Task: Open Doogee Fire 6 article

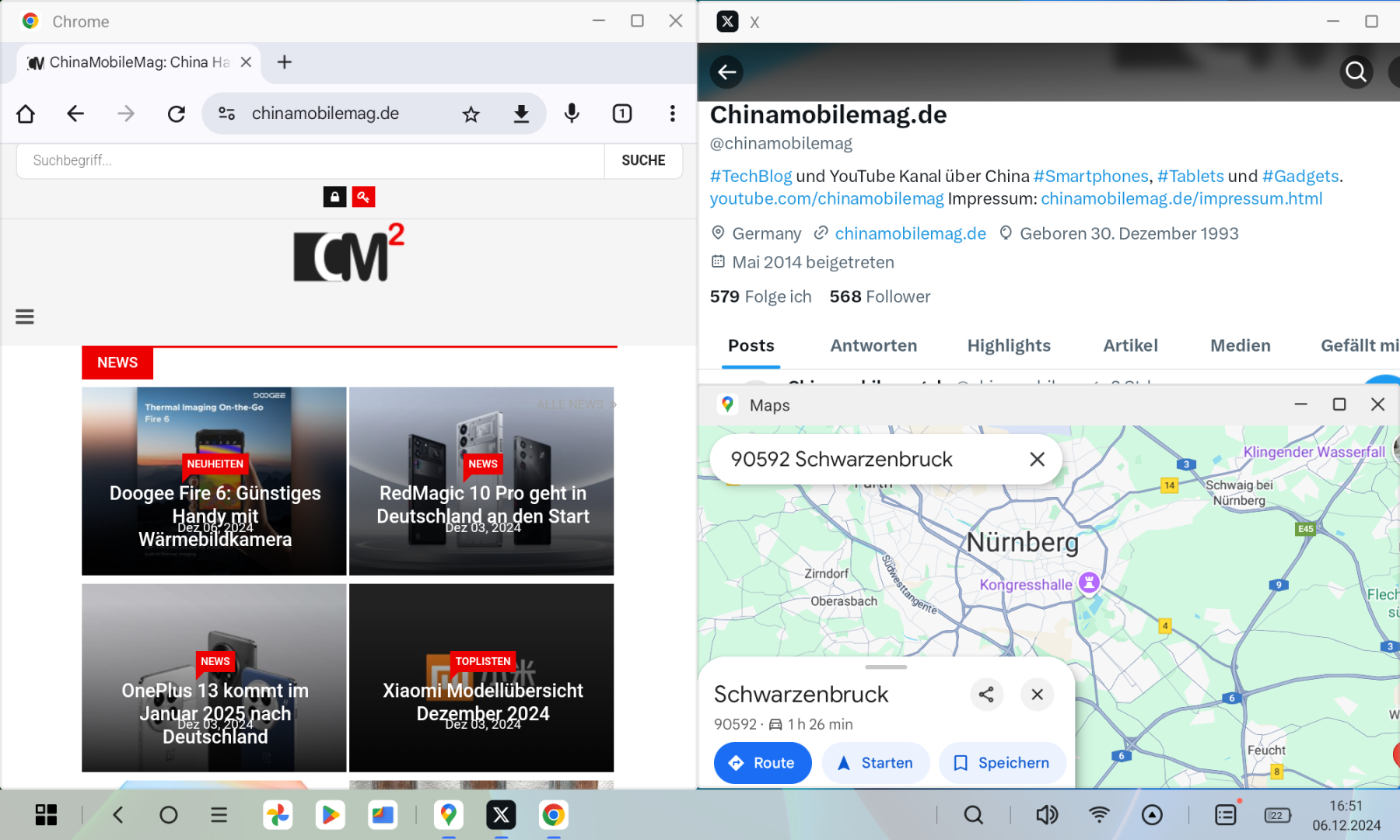Action: [214, 481]
